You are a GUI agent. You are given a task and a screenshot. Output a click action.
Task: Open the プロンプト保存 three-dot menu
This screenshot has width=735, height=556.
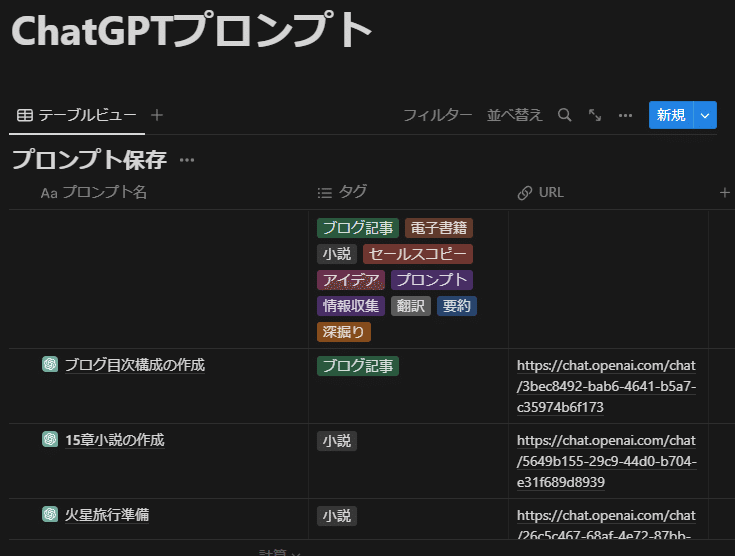coord(187,160)
